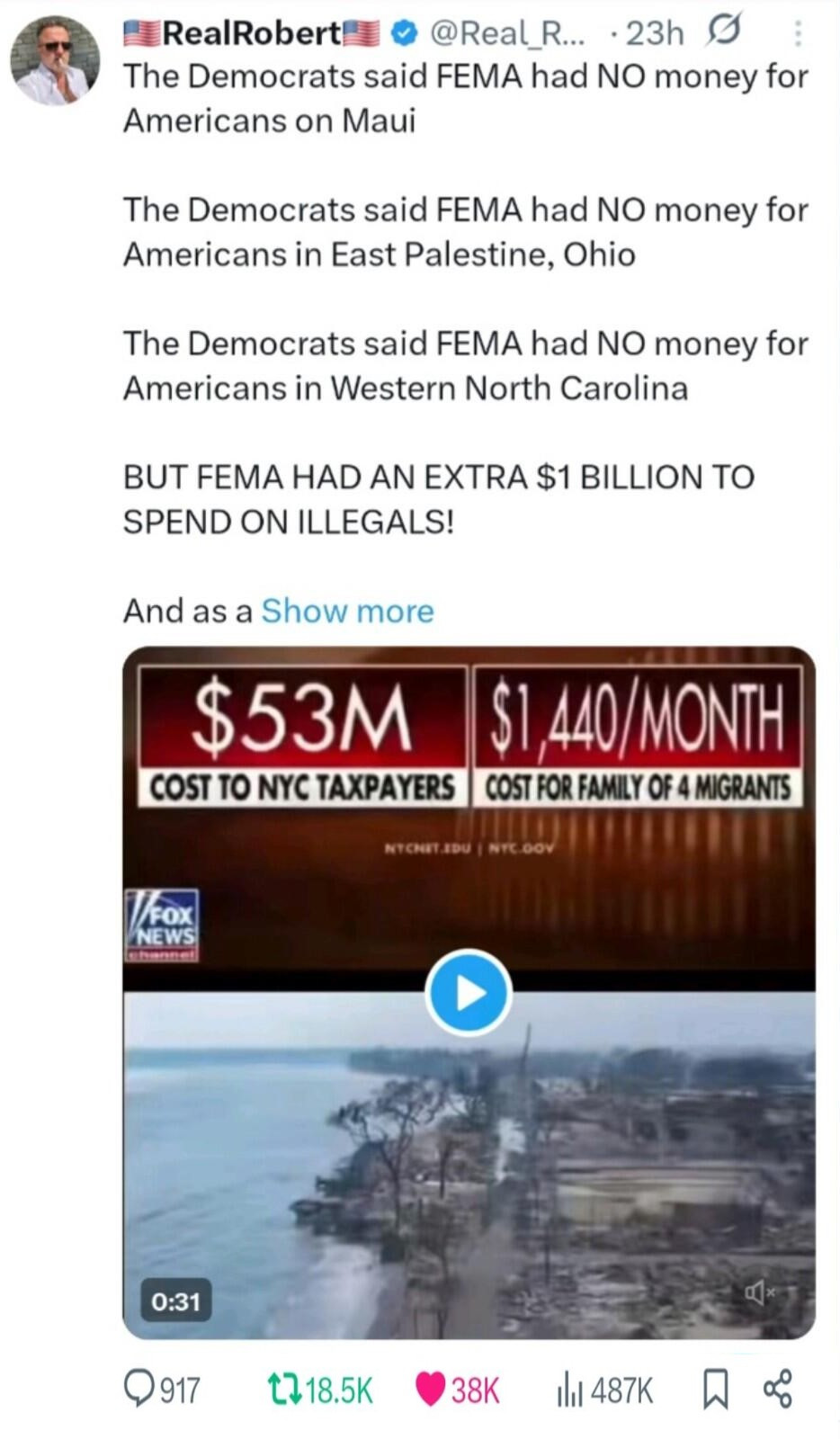The image size is (840, 1439).
Task: Click the Fox News logo in video
Action: [x=162, y=925]
